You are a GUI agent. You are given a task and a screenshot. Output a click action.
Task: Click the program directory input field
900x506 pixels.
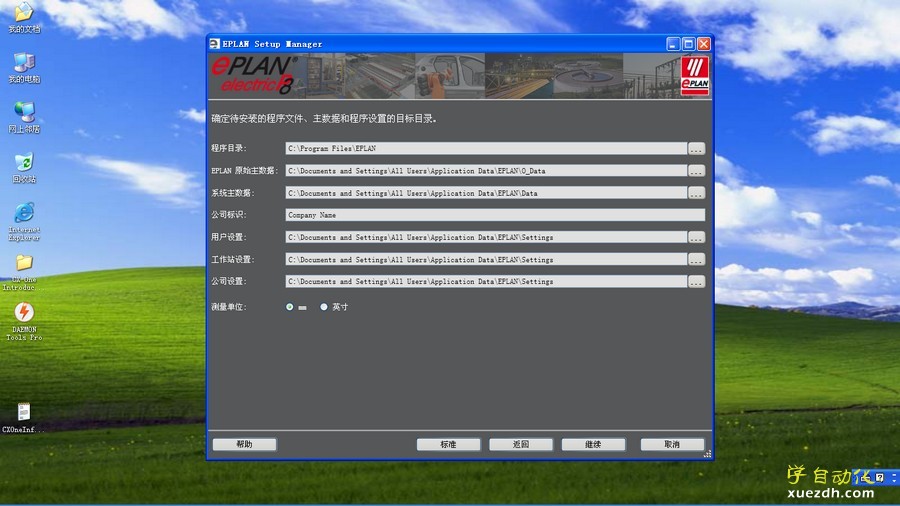click(x=486, y=149)
